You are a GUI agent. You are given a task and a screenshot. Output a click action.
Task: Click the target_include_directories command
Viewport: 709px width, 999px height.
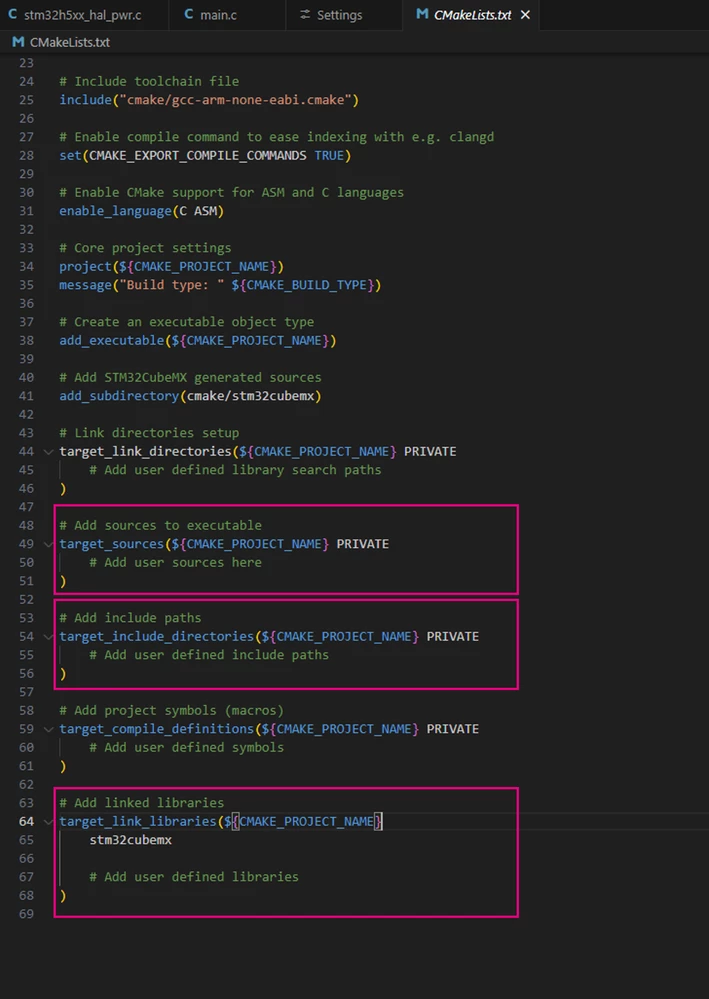tap(157, 636)
